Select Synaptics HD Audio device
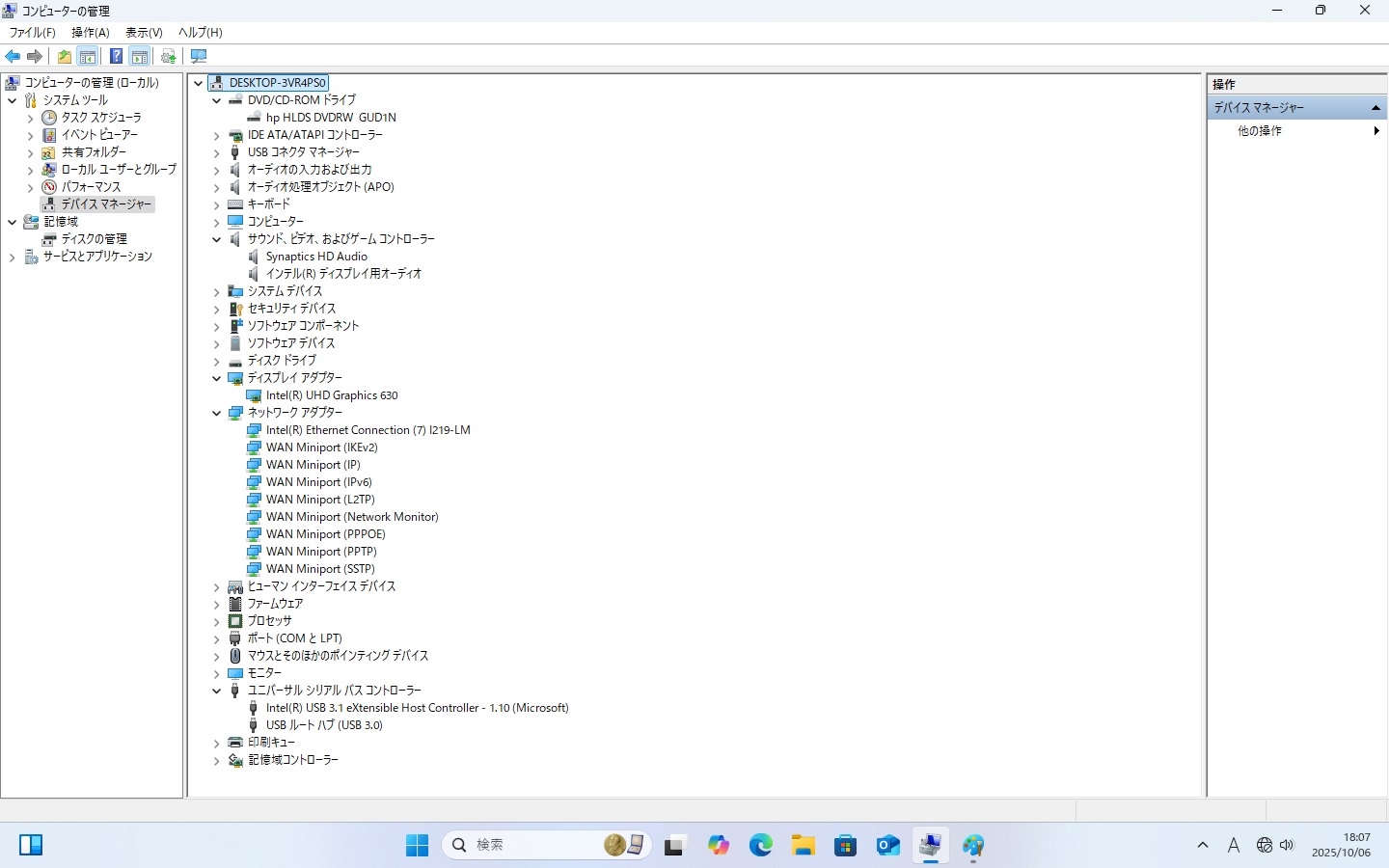Image resolution: width=1389 pixels, height=868 pixels. (x=316, y=257)
